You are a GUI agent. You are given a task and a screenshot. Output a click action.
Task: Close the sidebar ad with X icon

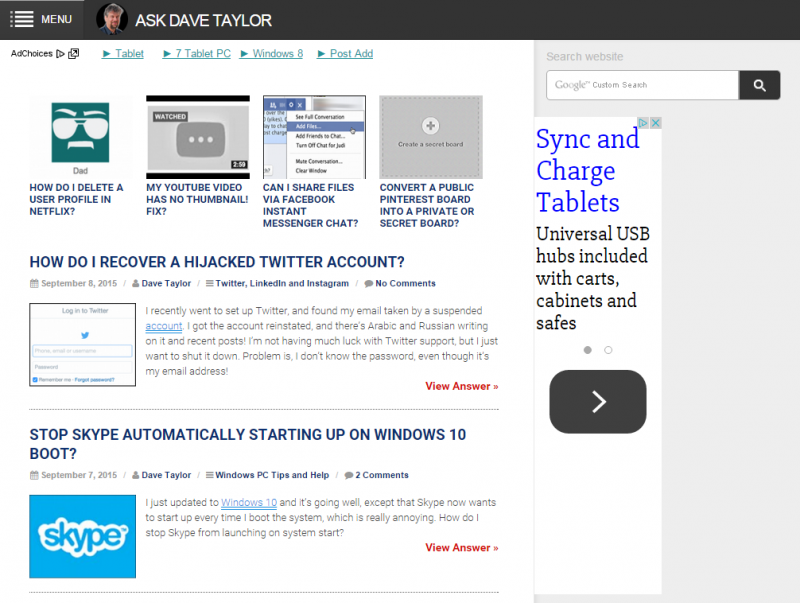click(656, 123)
